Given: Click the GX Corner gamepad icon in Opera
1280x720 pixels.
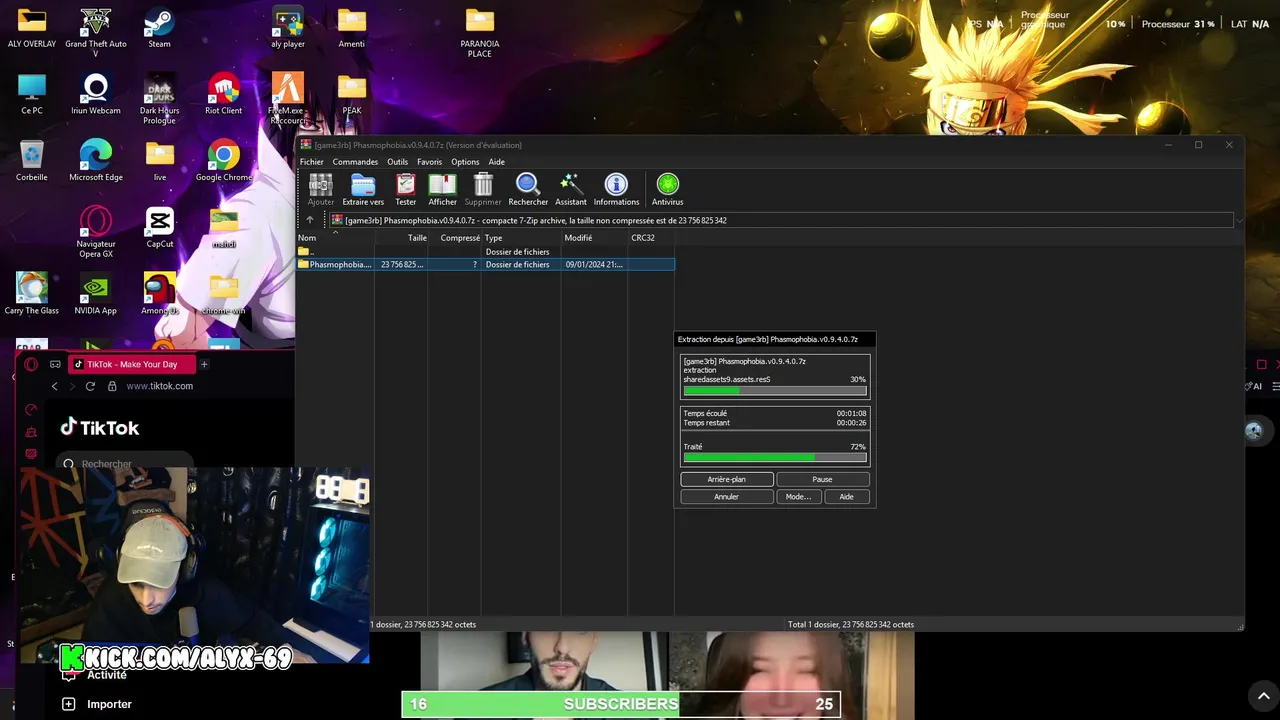Looking at the screenshot, I should [55, 364].
